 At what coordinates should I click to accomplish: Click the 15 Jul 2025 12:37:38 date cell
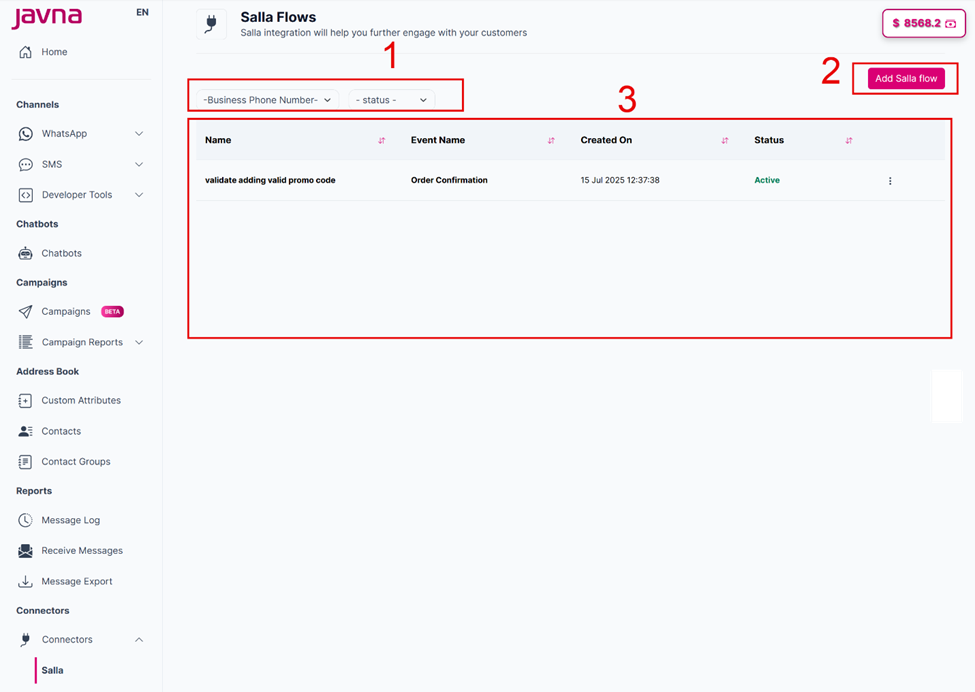(620, 180)
